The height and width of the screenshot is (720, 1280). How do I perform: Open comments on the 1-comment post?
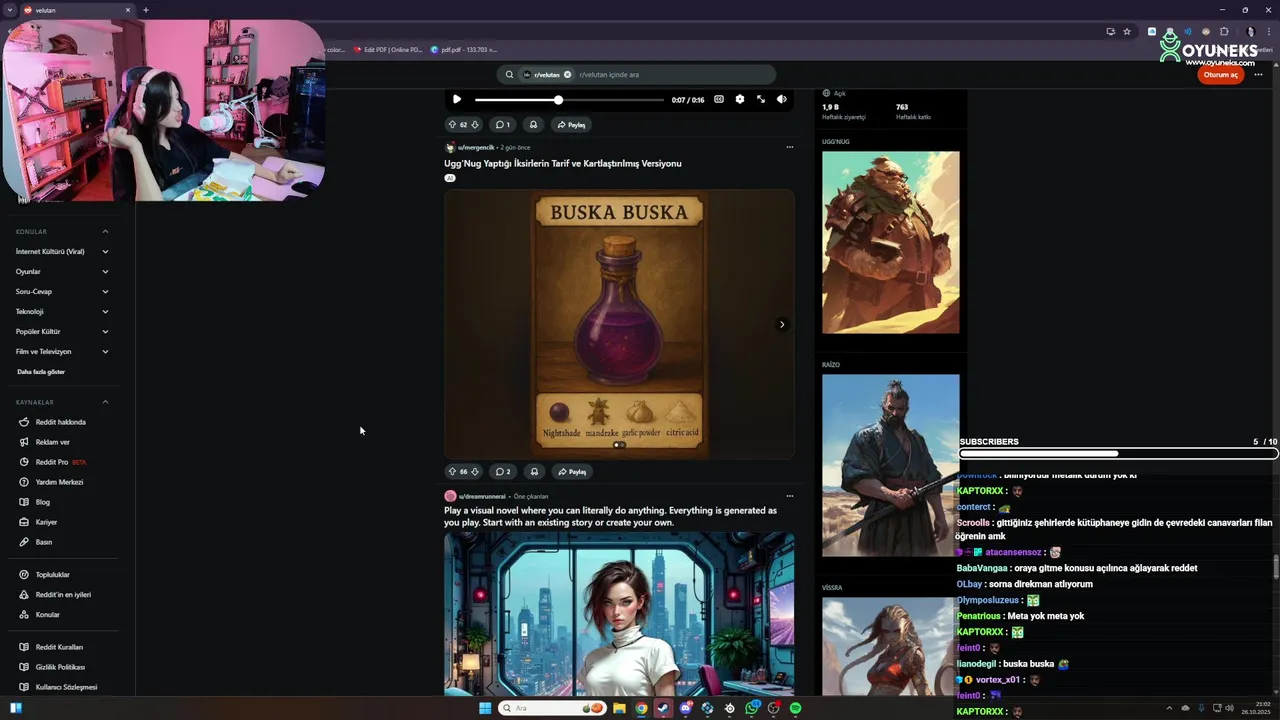pos(503,125)
